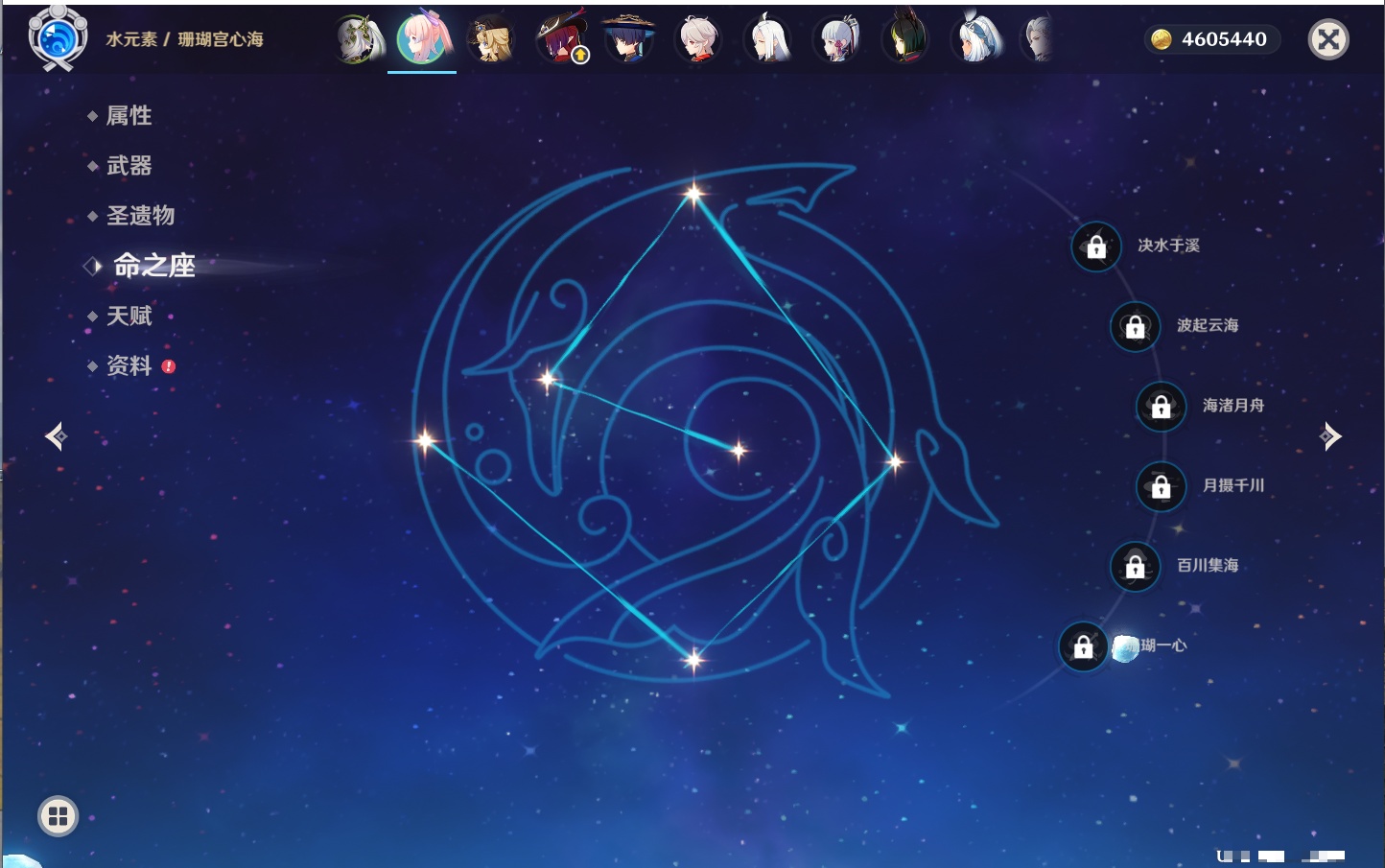Pick red-haired character with upgrade arrow
1385x868 pixels.
tap(561, 39)
